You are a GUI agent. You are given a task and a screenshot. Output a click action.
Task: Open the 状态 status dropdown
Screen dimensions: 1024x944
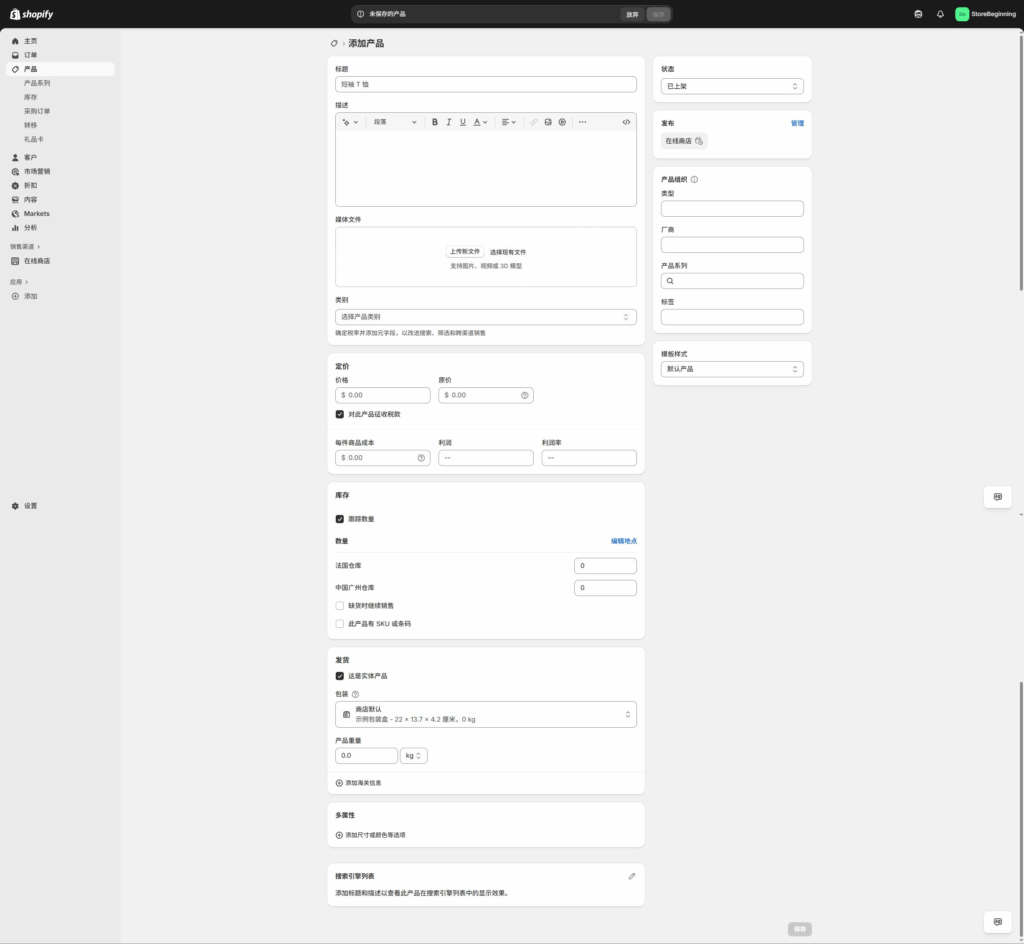click(x=732, y=87)
